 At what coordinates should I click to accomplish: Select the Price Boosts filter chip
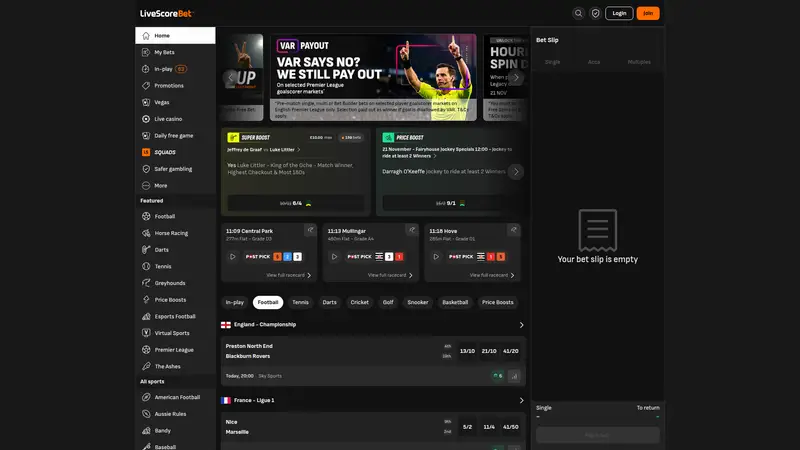(x=497, y=303)
